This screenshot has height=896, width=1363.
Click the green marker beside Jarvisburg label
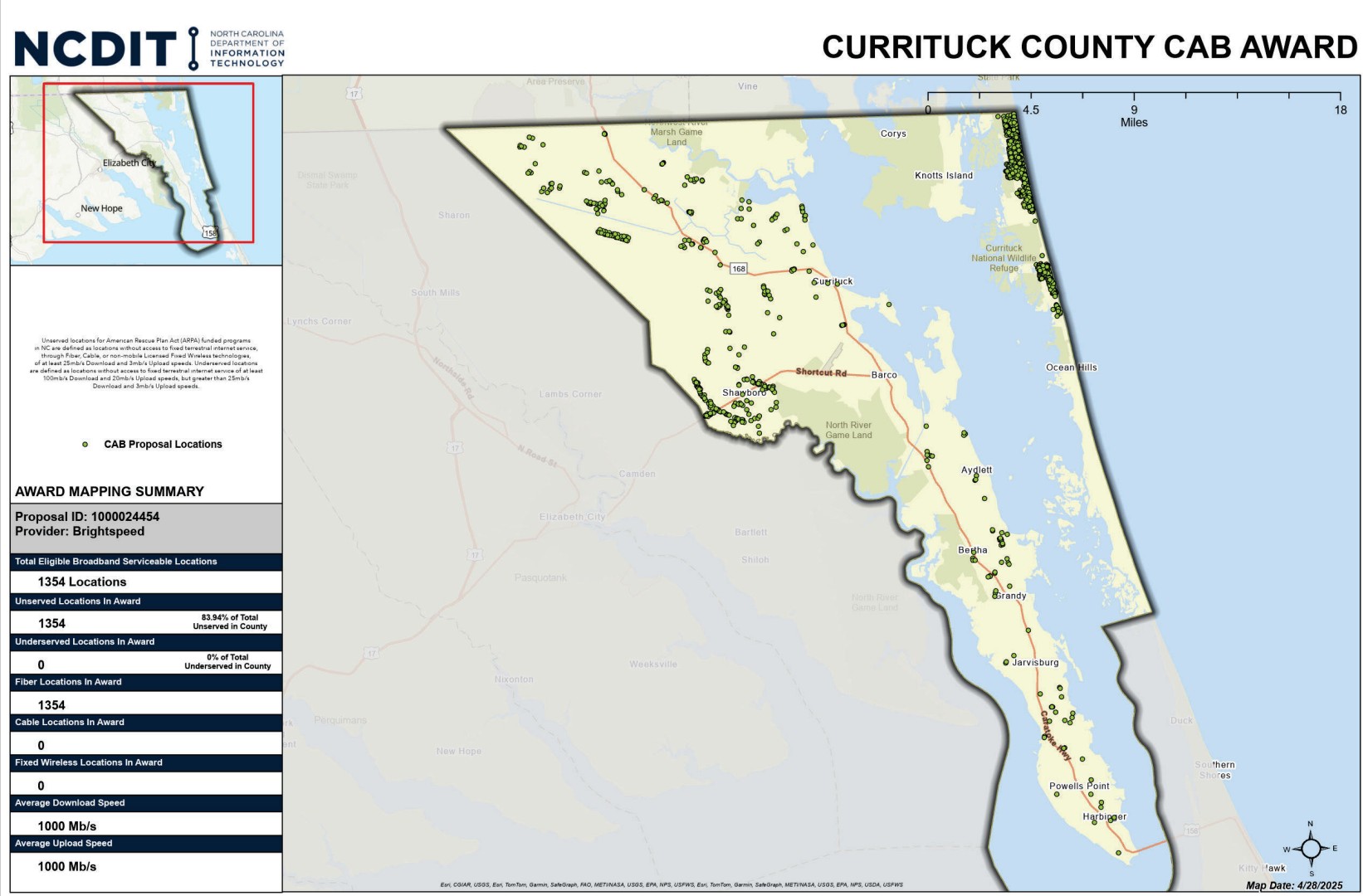(1006, 663)
